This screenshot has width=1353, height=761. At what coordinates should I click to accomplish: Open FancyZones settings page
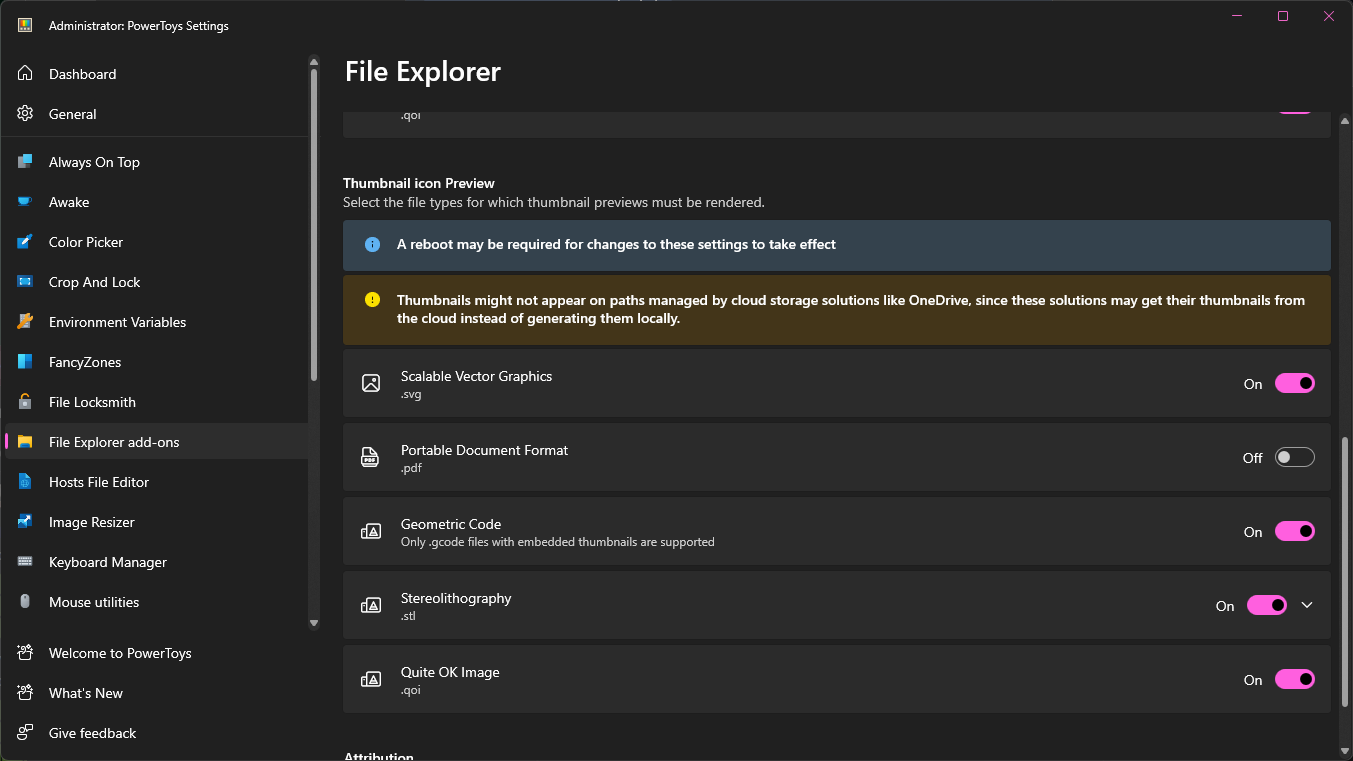pyautogui.click(x=157, y=362)
